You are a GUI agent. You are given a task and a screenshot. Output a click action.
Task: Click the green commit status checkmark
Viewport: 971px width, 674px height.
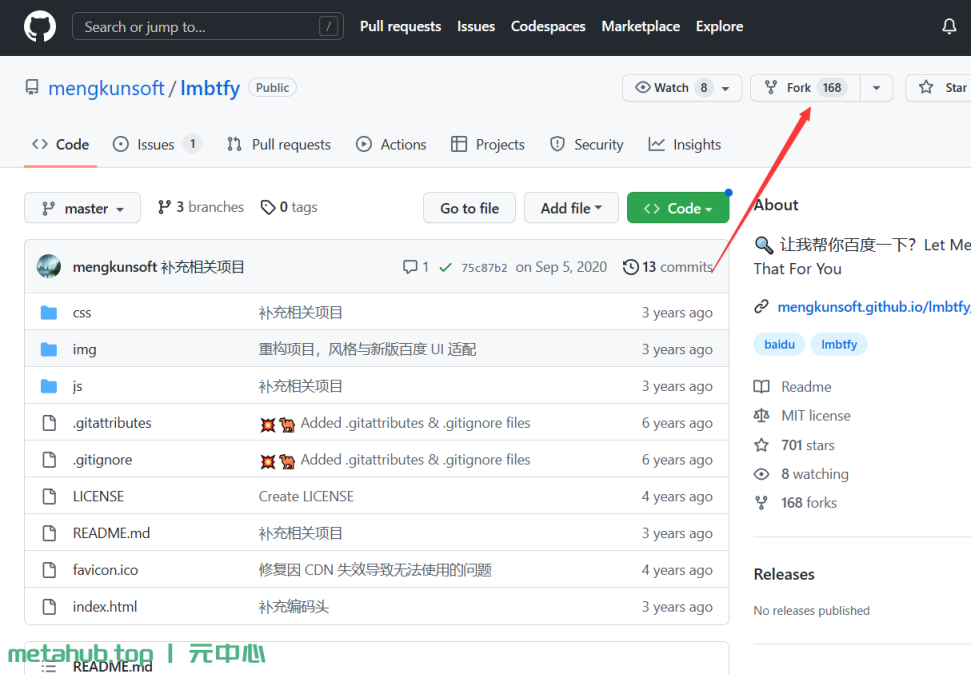coord(444,267)
